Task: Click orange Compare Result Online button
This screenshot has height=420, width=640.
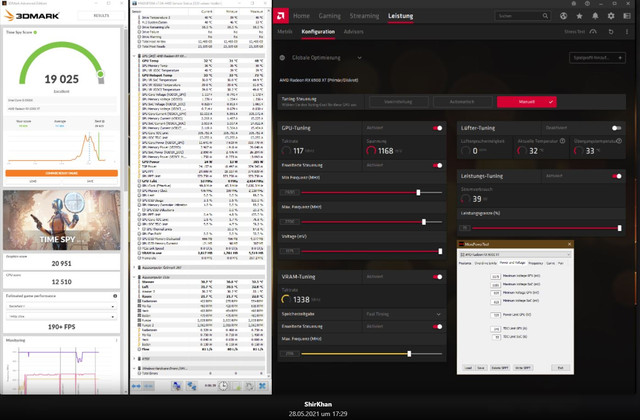Action: (62, 173)
